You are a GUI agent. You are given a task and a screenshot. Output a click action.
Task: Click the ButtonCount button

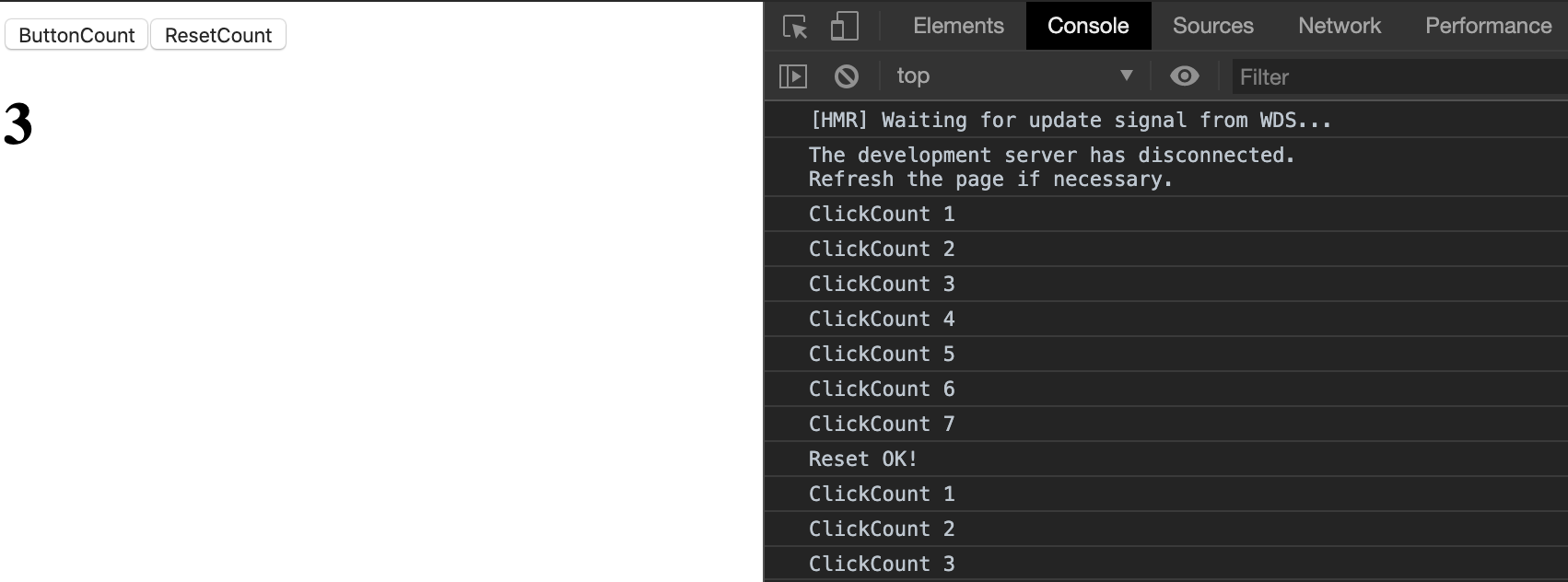tap(76, 35)
